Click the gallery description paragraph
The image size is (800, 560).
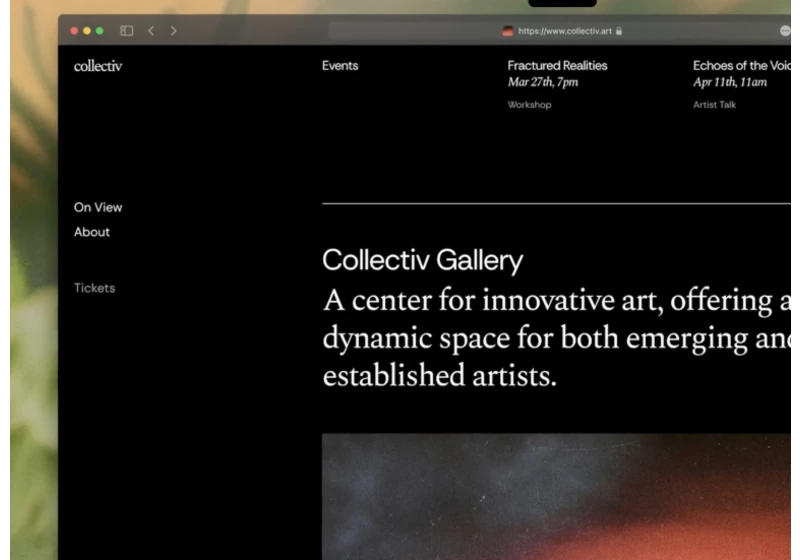click(556, 338)
